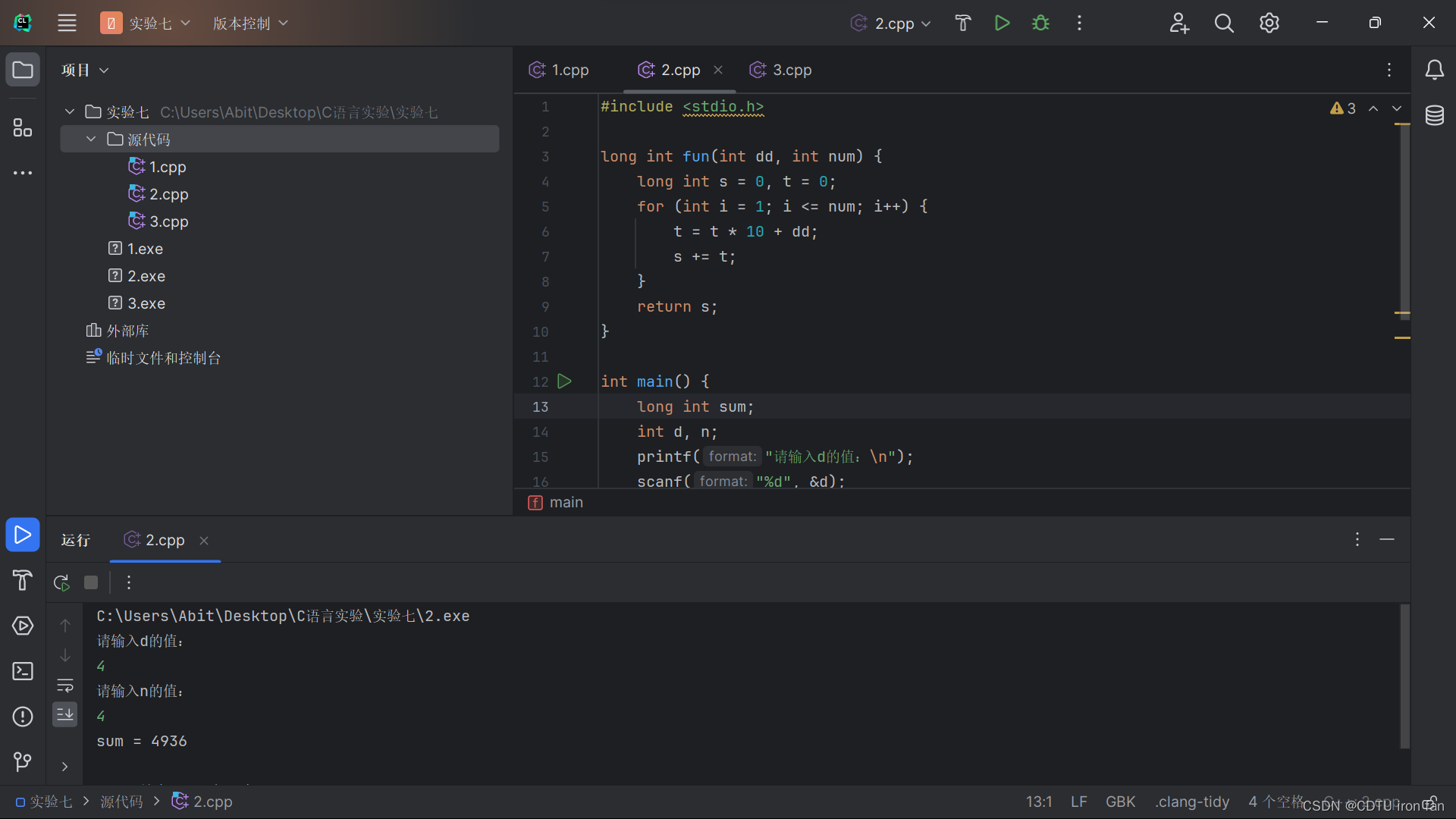Open the Git version control tool window
Viewport: 1456px width, 819px height.
(23, 761)
